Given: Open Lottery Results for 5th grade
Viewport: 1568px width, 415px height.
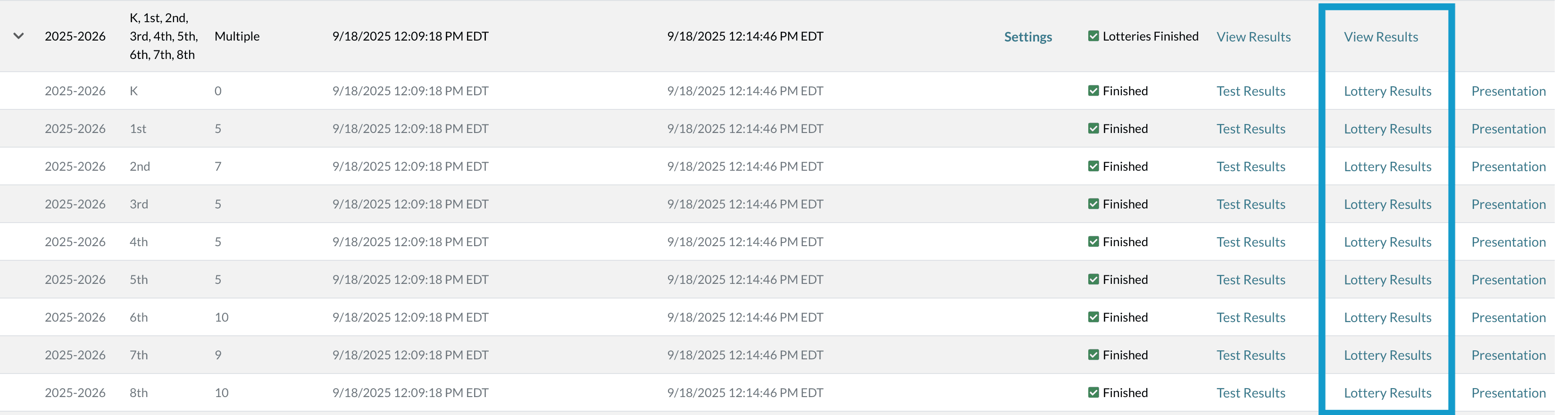Looking at the screenshot, I should 1387,279.
